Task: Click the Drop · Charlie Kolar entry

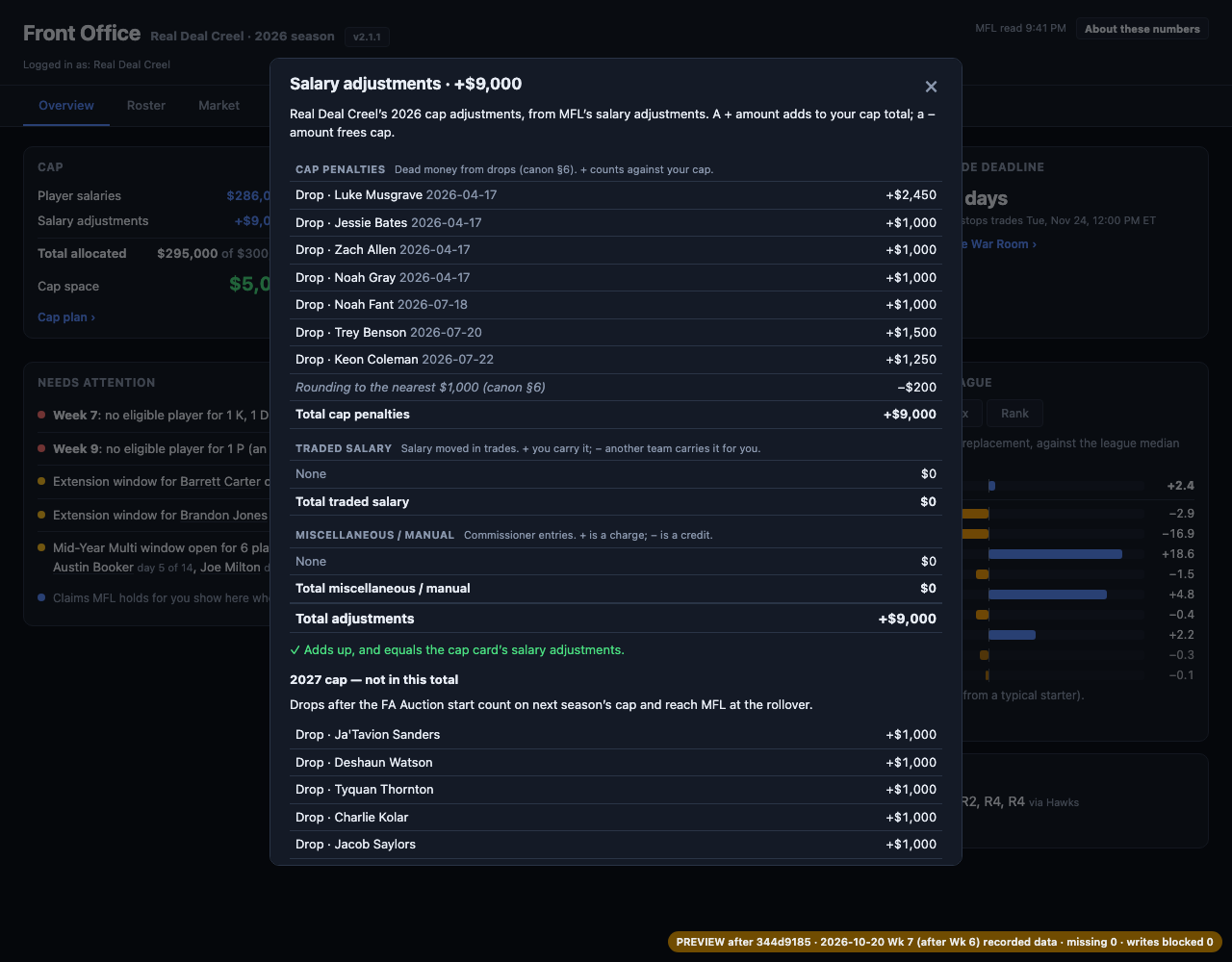Action: point(616,817)
